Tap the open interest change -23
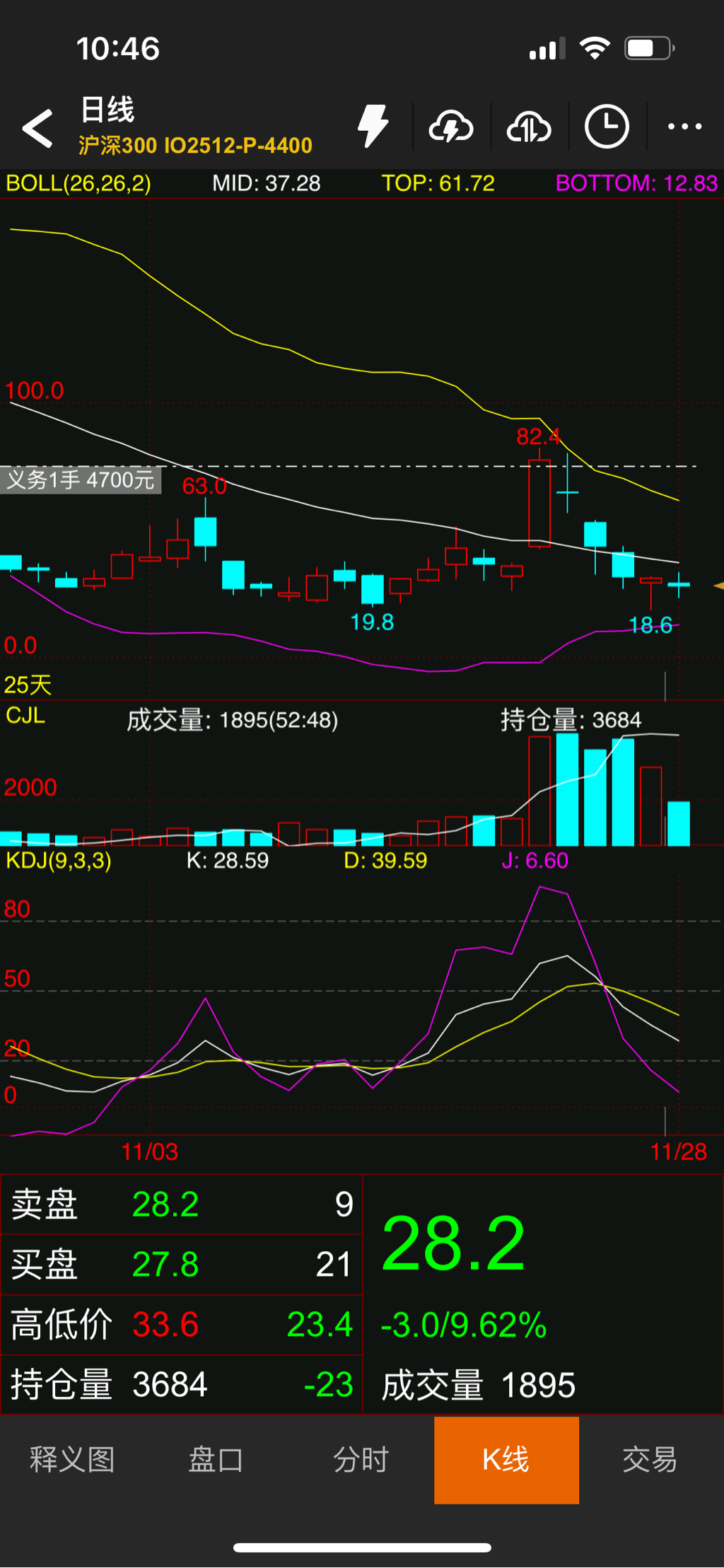The width and height of the screenshot is (724, 1568). 329,1385
